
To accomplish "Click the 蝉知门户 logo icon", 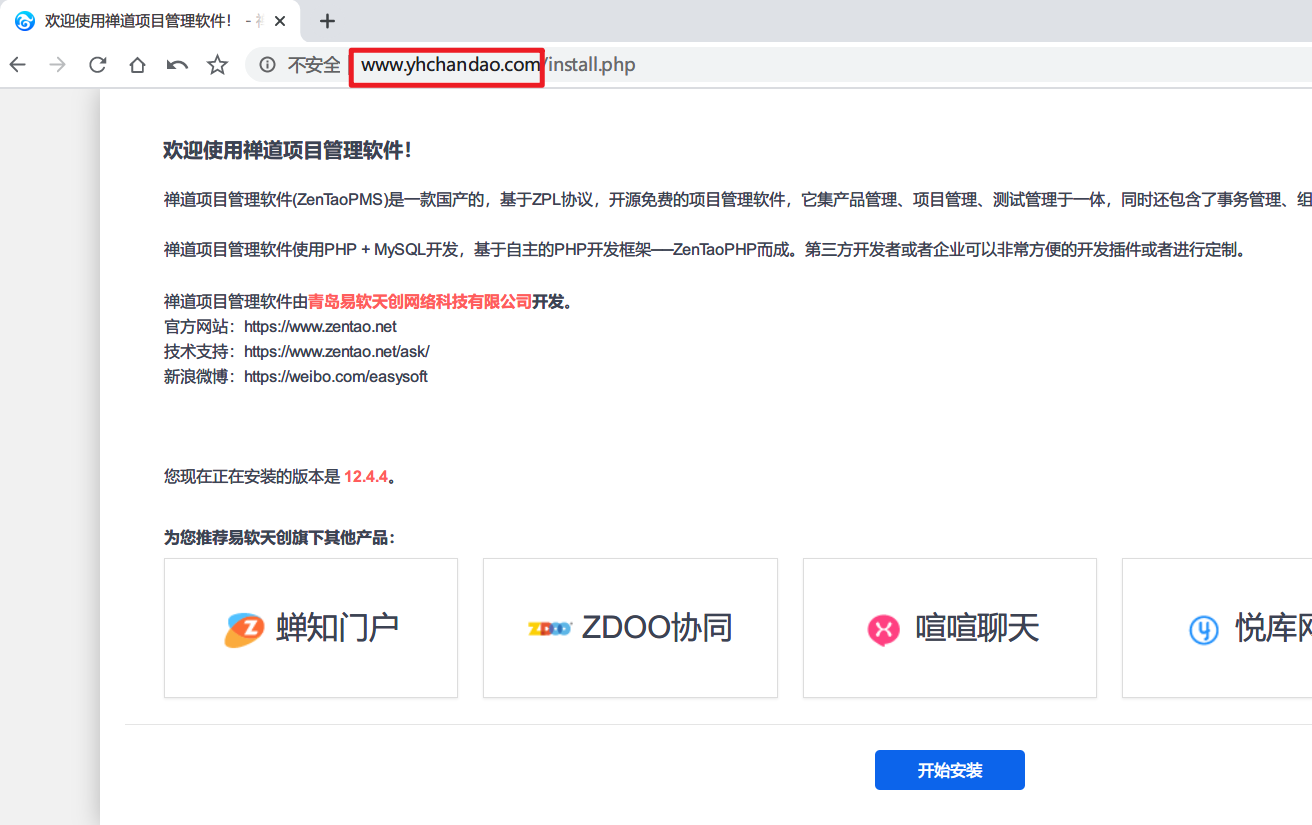I will pos(244,629).
